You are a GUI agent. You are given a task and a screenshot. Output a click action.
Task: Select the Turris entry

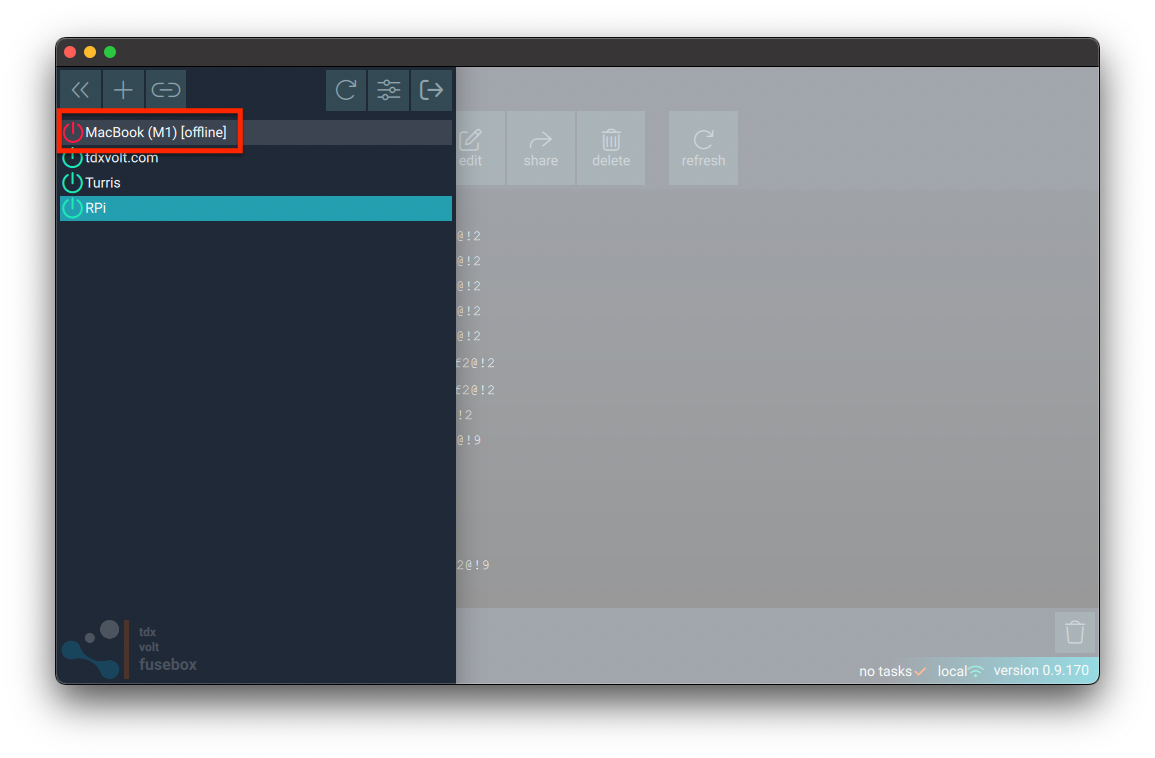click(256, 183)
